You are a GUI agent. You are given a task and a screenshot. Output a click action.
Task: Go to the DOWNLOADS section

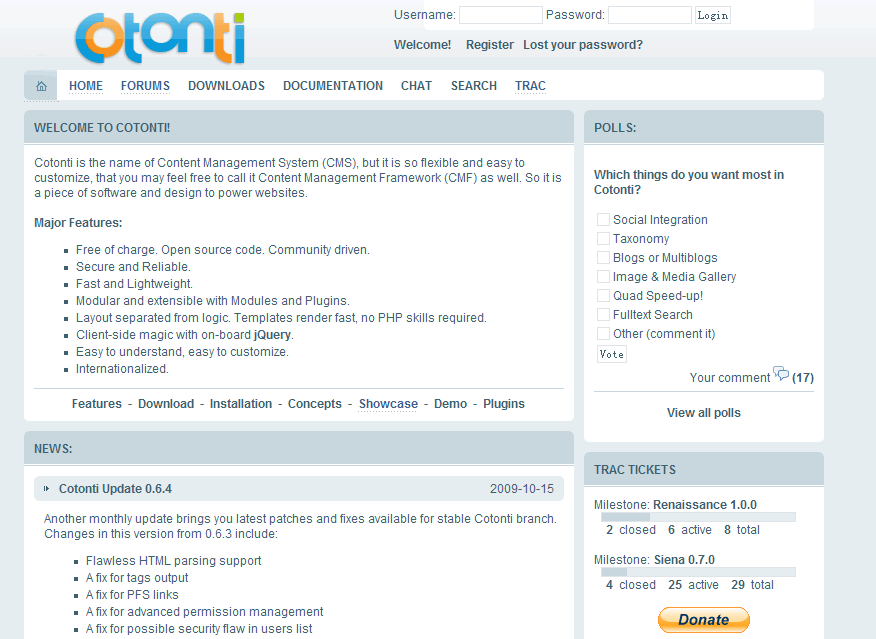pyautogui.click(x=226, y=86)
